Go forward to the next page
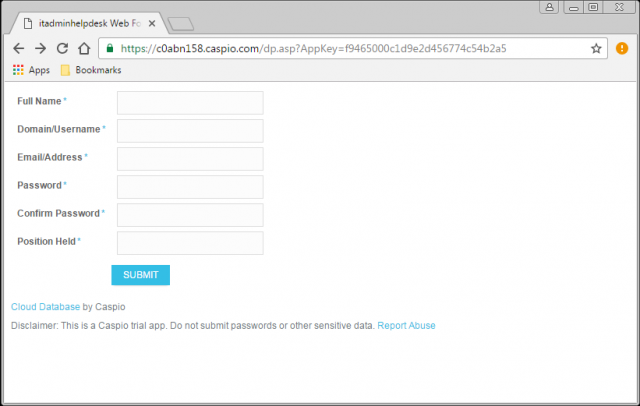 coord(40,49)
